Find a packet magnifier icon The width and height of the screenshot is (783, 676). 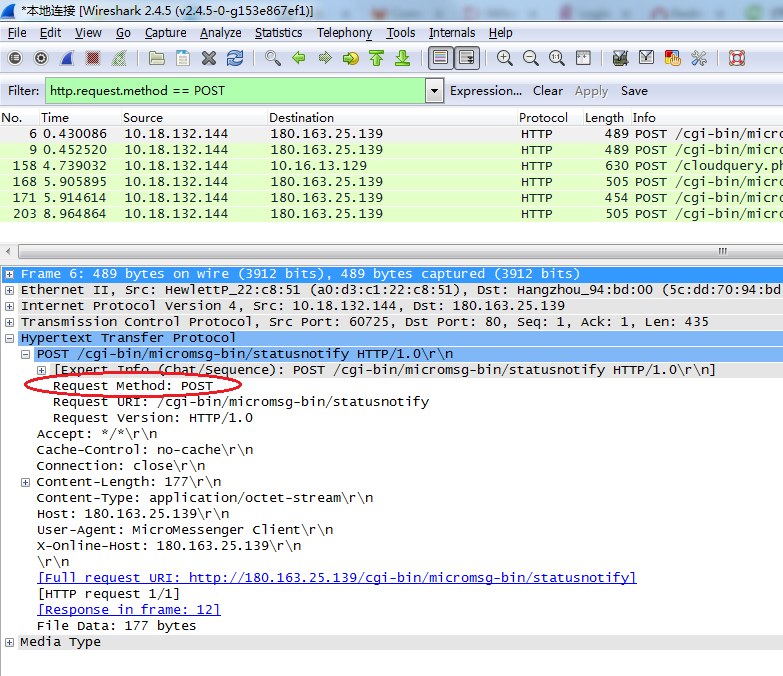(x=273, y=58)
